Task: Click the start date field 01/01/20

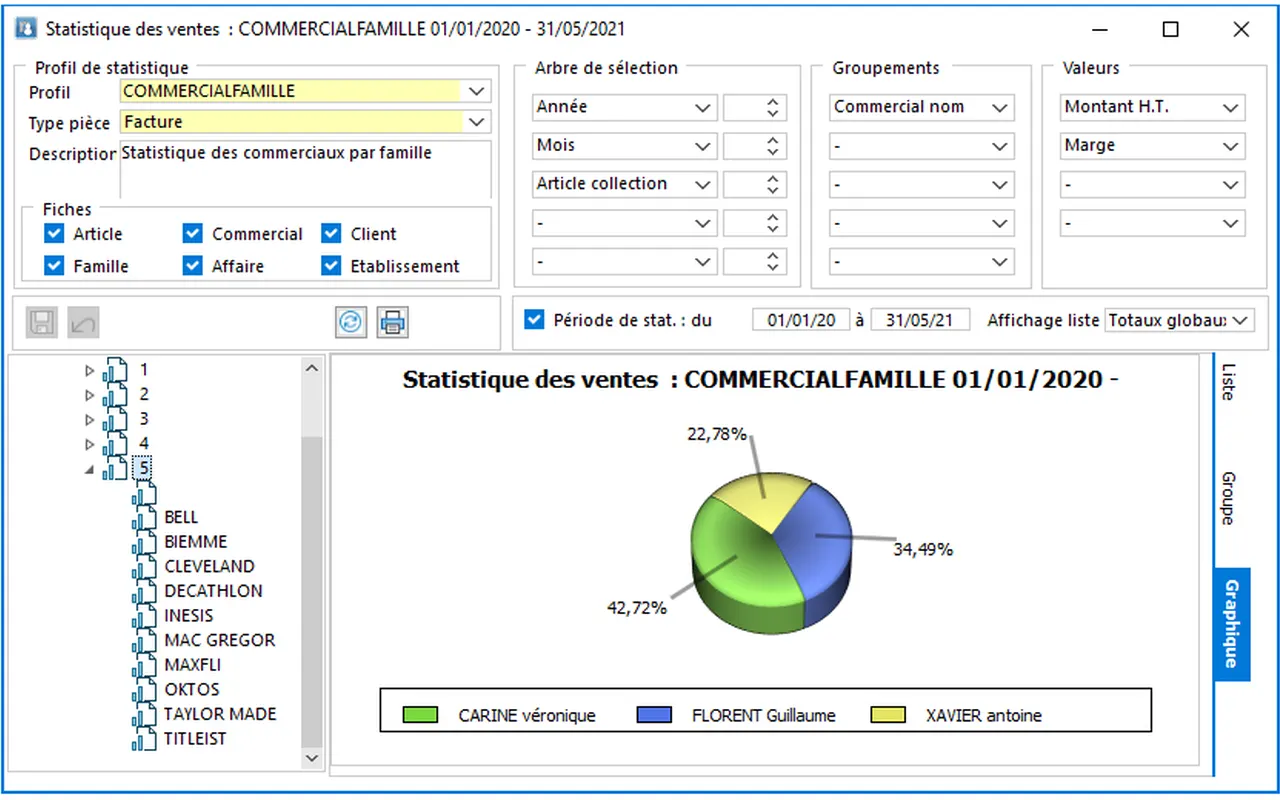Action: point(800,320)
